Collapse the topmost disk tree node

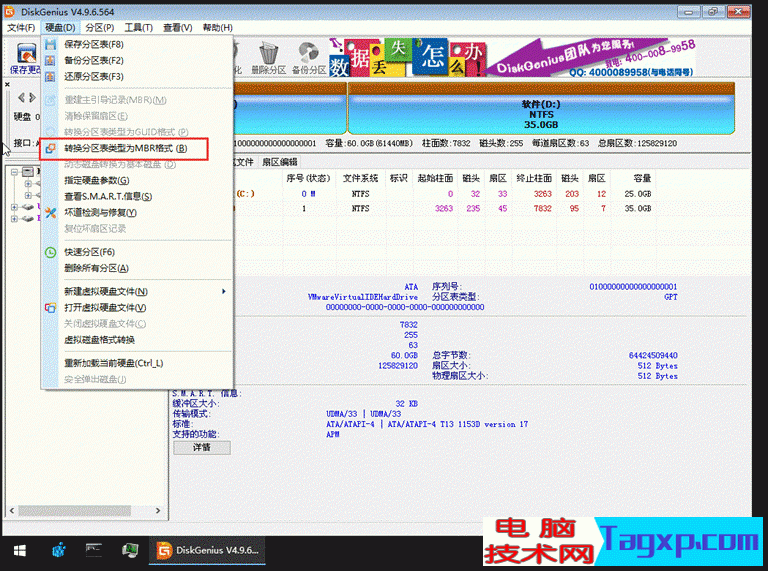point(14,172)
